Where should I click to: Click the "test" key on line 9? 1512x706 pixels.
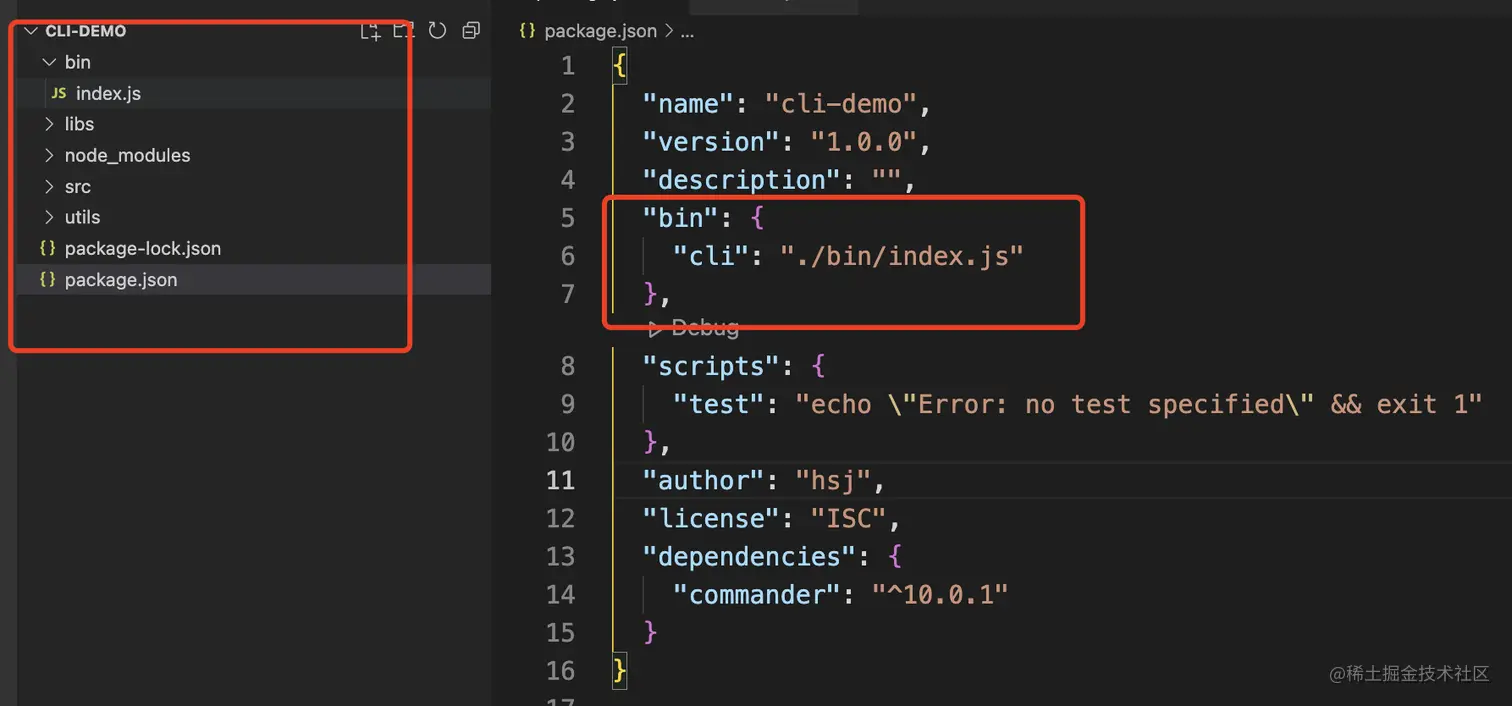point(720,404)
